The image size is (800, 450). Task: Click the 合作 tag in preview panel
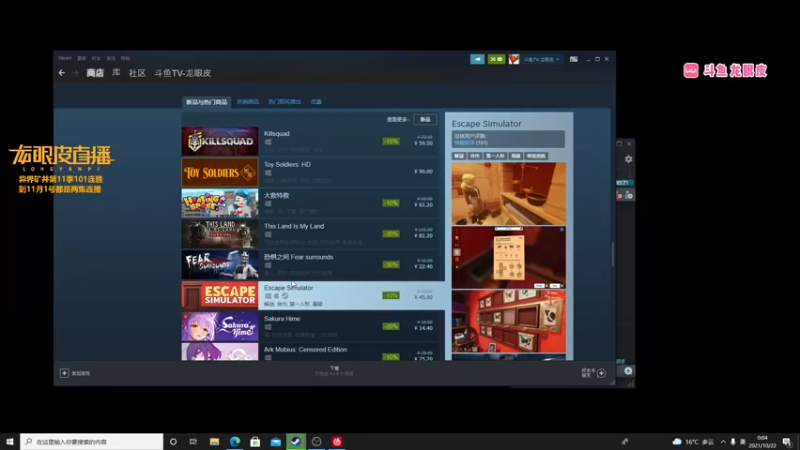(475, 156)
